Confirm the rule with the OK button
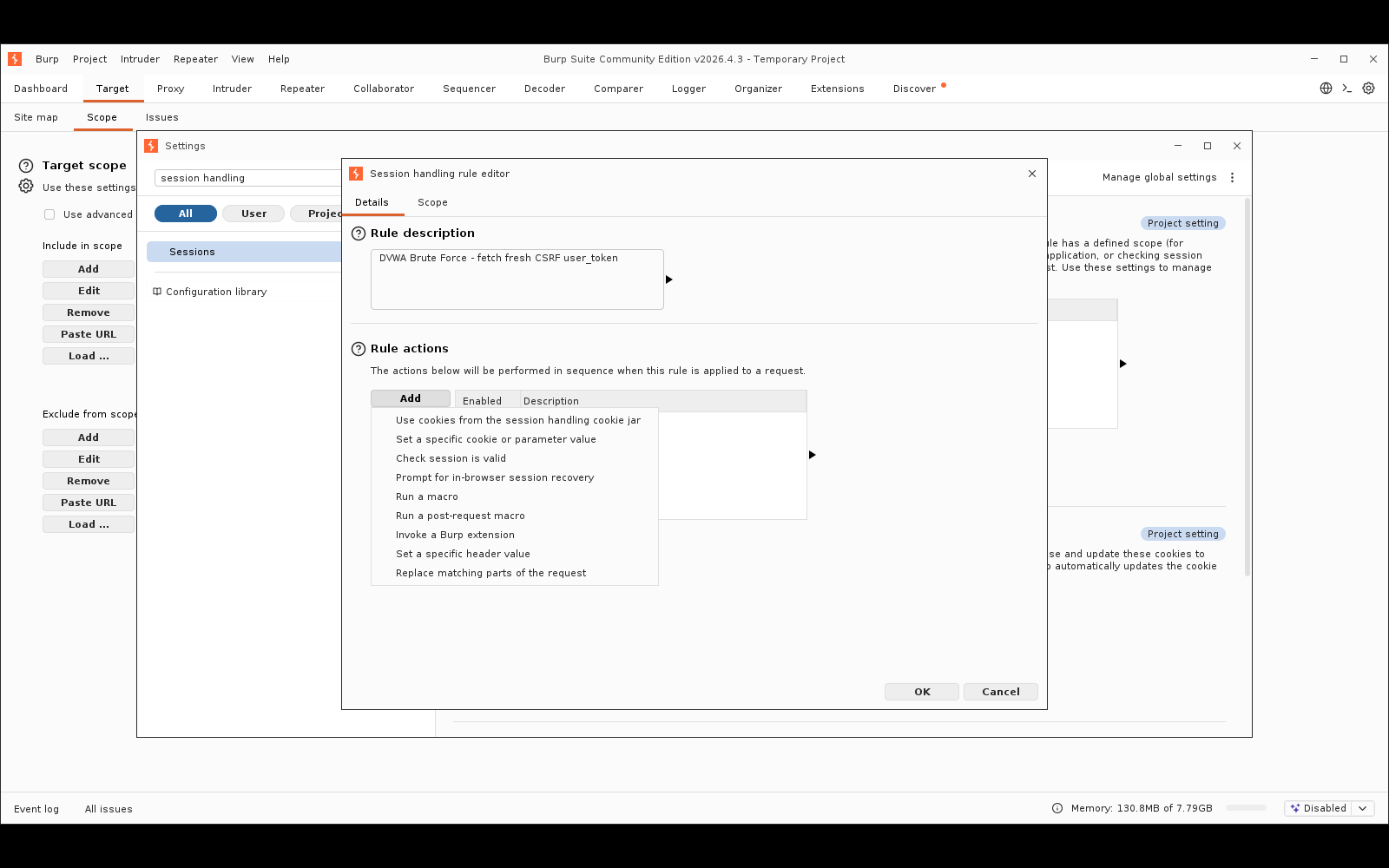The height and width of the screenshot is (868, 1389). (x=922, y=692)
